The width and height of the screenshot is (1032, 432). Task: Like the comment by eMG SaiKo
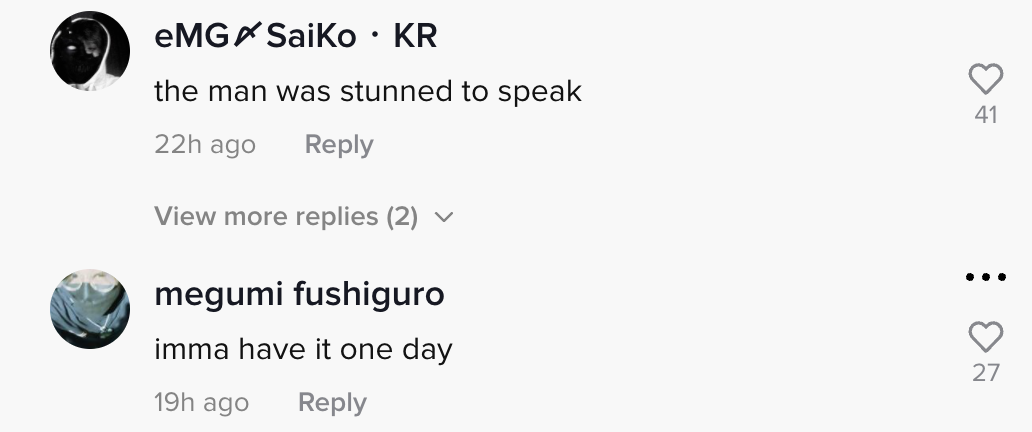(x=986, y=80)
